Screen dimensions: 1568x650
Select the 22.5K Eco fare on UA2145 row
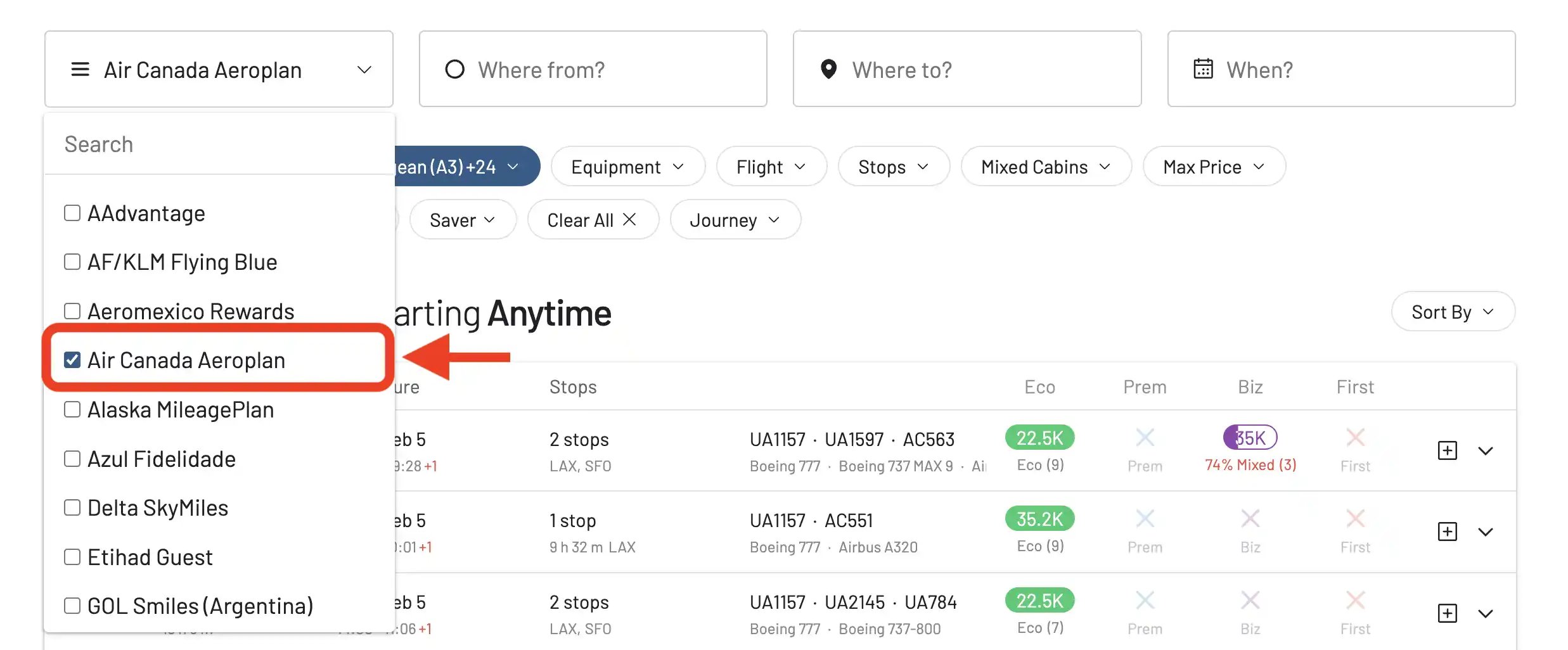(x=1039, y=601)
